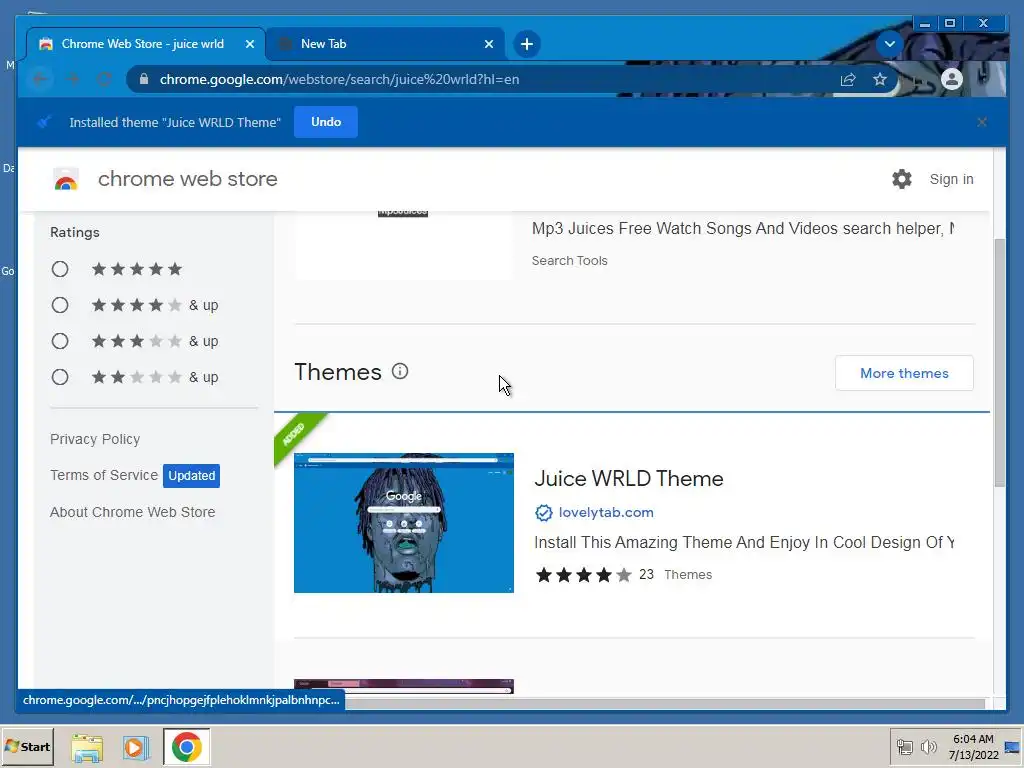This screenshot has width=1024, height=768.
Task: Click the Updated badge
Action: [191, 475]
